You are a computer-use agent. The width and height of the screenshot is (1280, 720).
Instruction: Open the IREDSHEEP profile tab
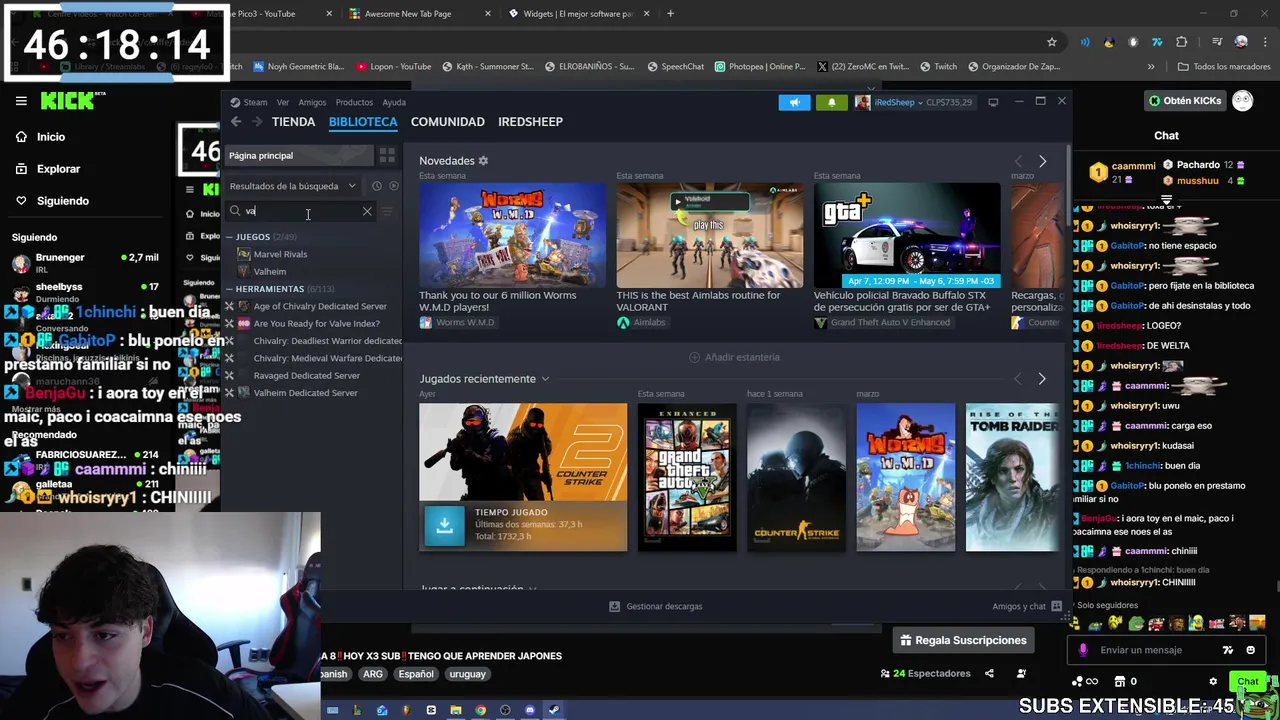pyautogui.click(x=530, y=122)
